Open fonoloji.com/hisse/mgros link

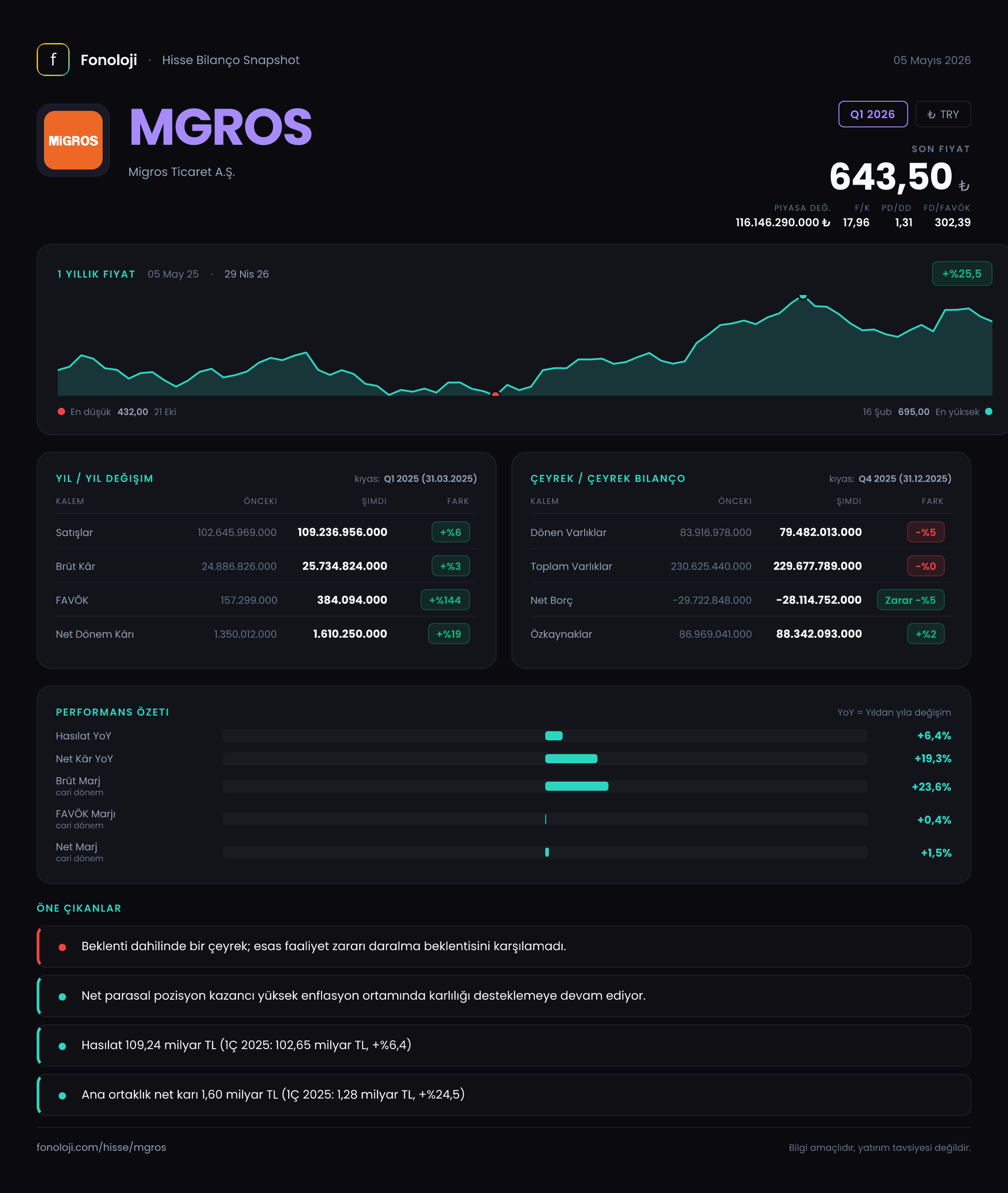[101, 1147]
